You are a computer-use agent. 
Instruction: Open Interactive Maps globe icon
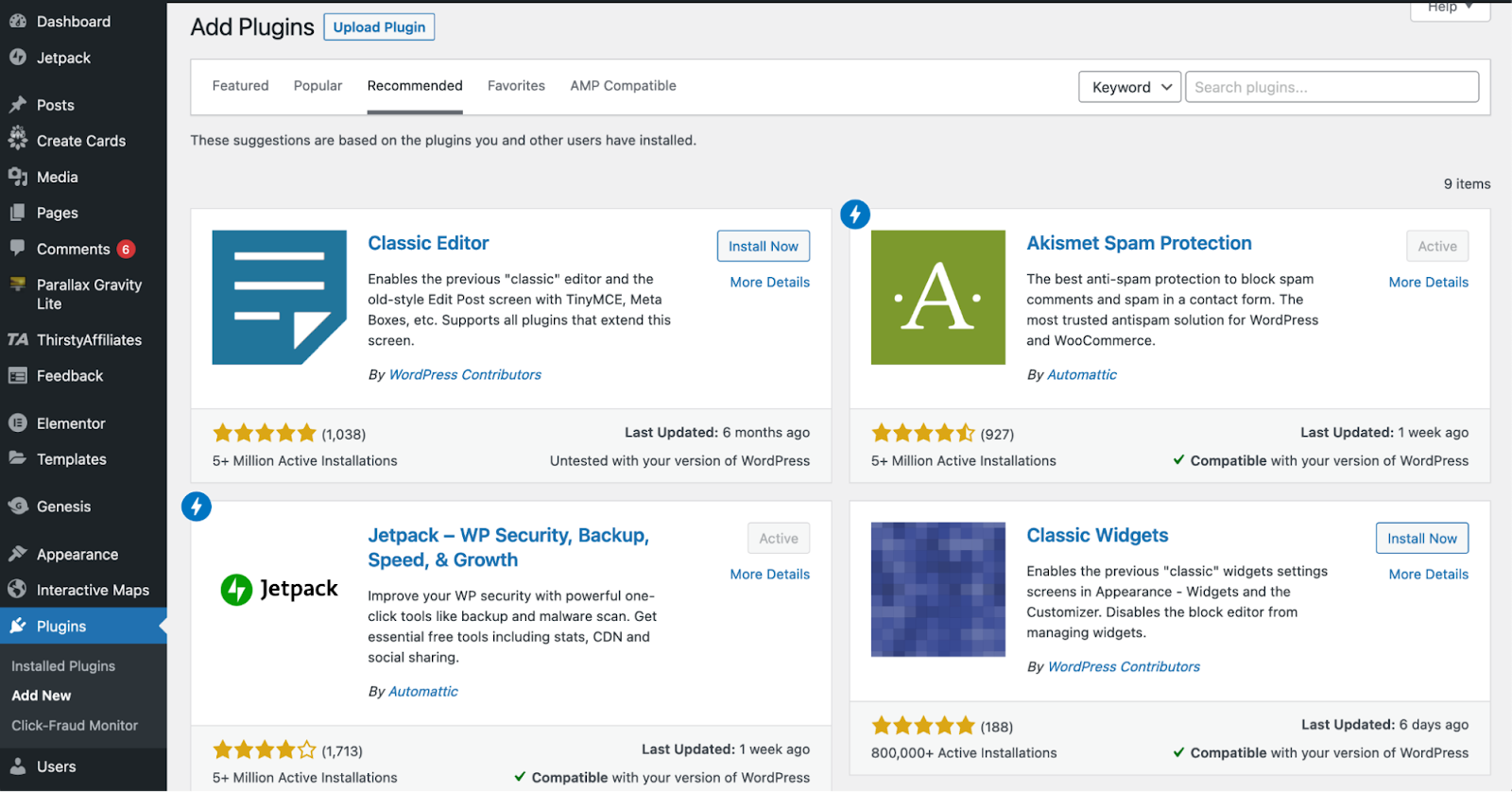tap(18, 590)
